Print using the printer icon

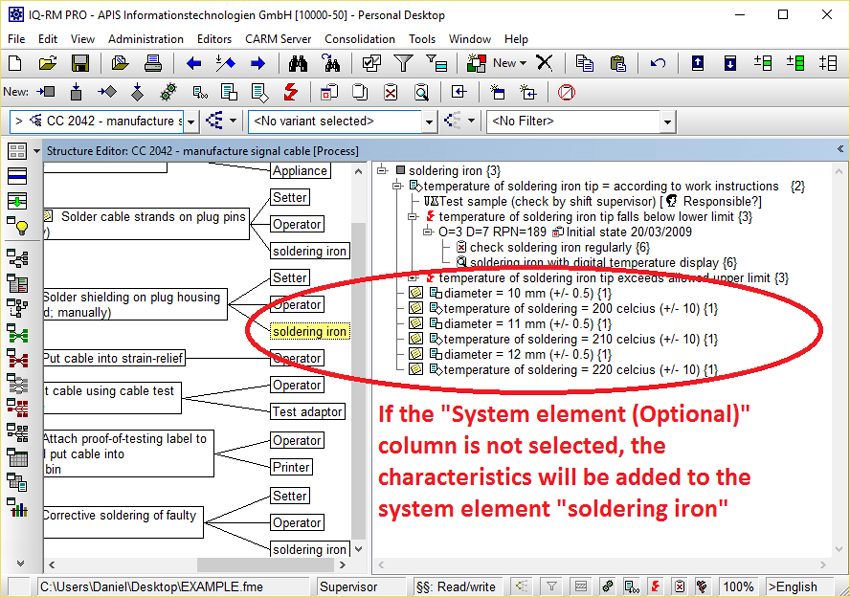(x=153, y=63)
